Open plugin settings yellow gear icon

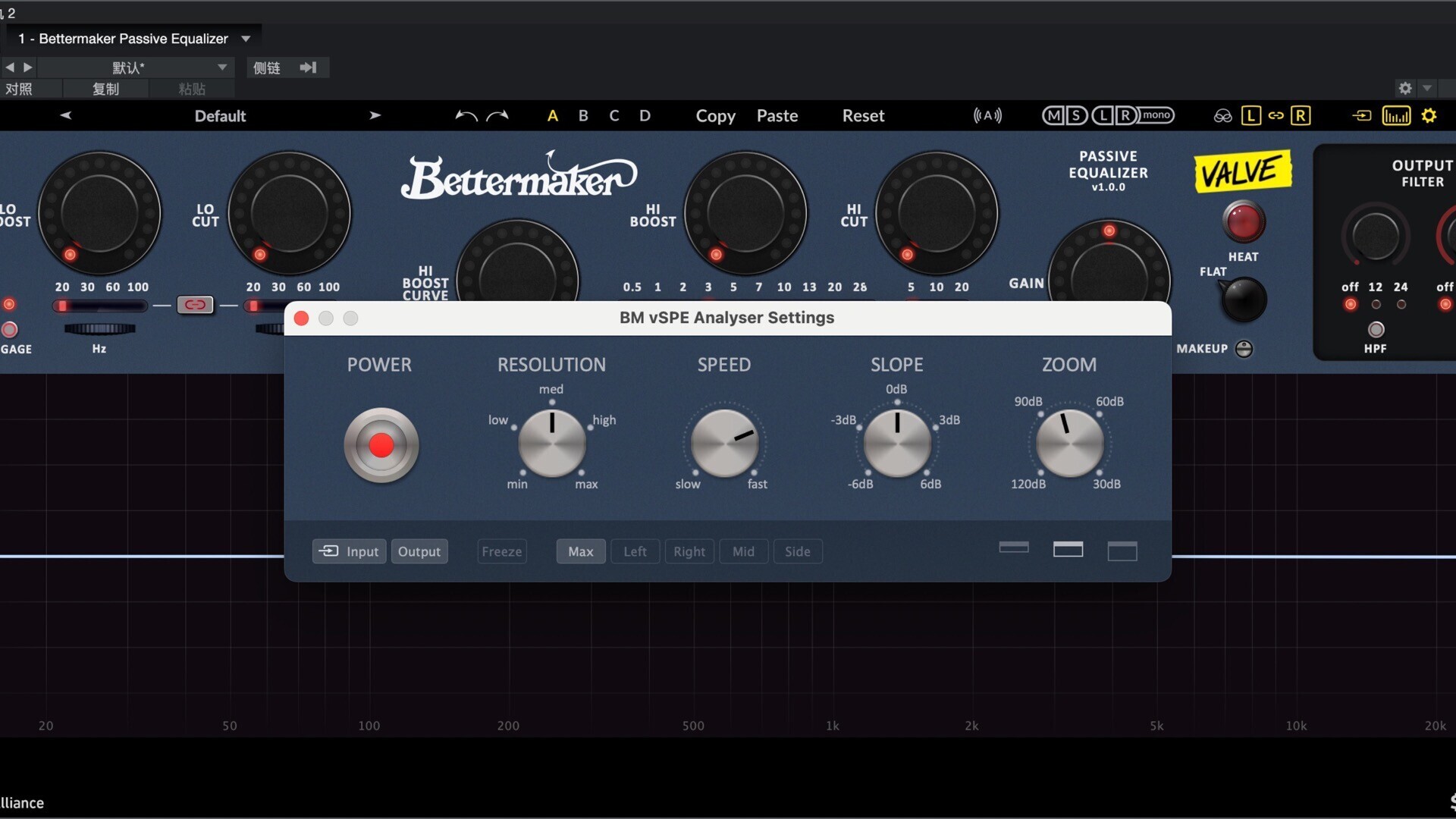(x=1429, y=115)
